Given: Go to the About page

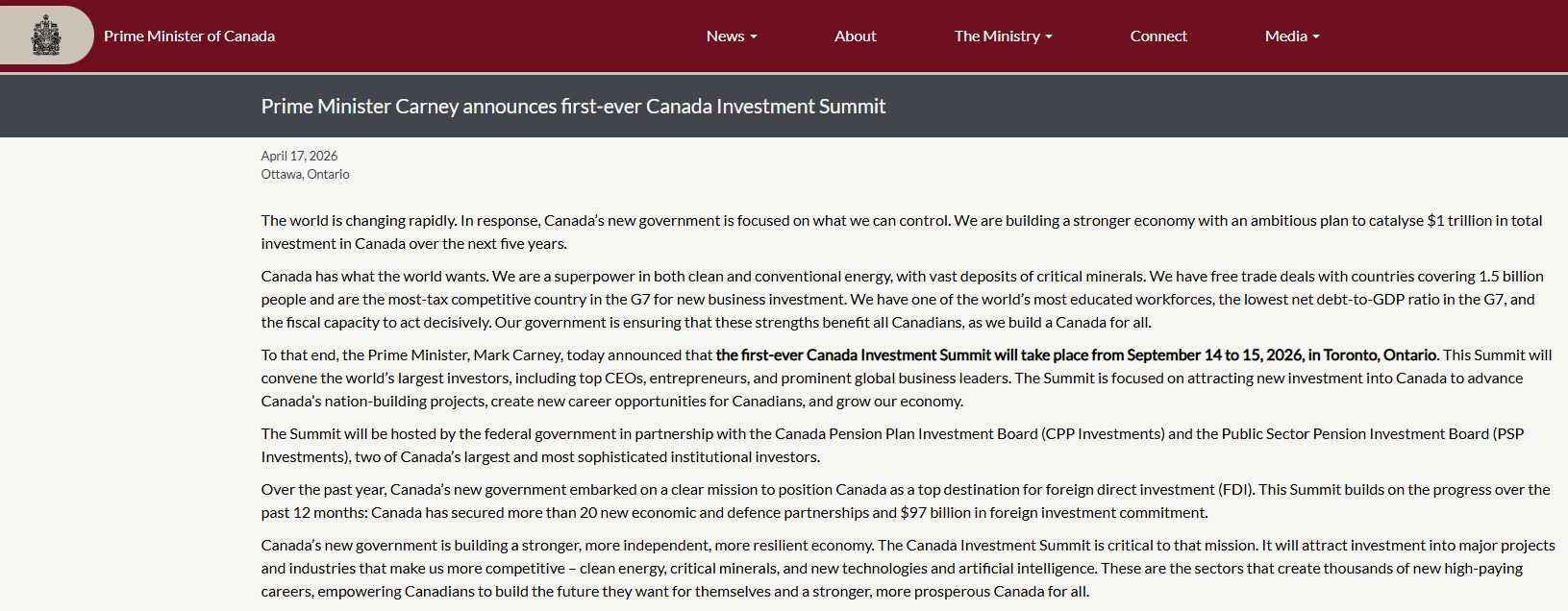Looking at the screenshot, I should point(855,37).
